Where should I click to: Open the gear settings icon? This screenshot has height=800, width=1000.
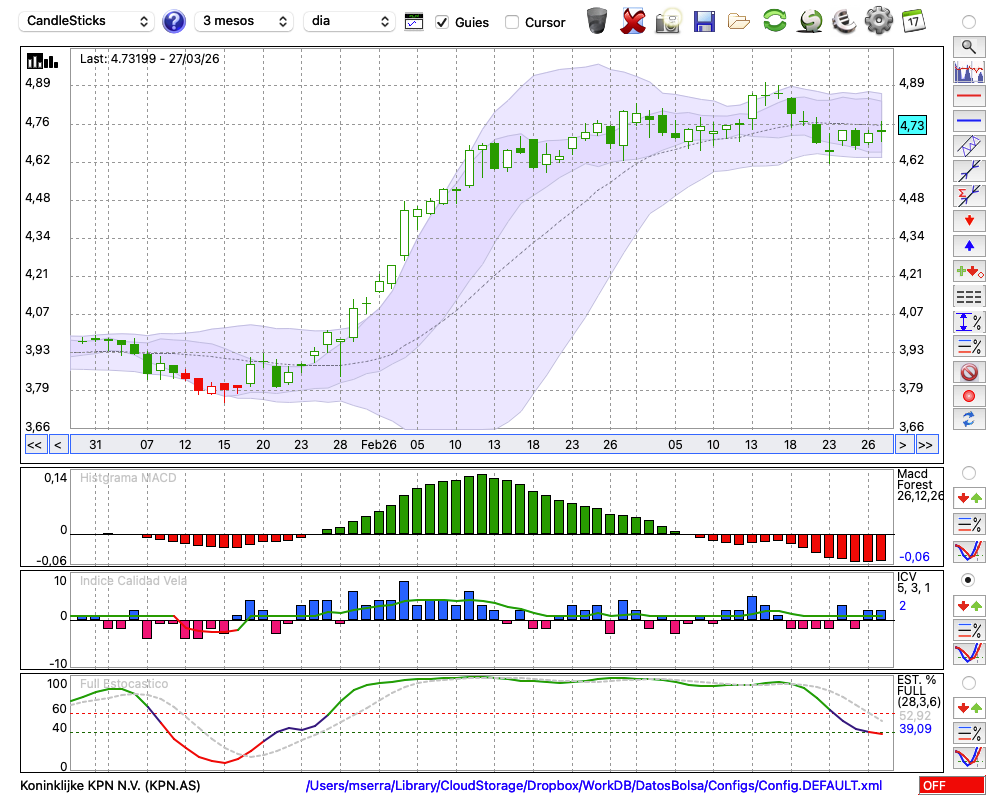(x=879, y=21)
